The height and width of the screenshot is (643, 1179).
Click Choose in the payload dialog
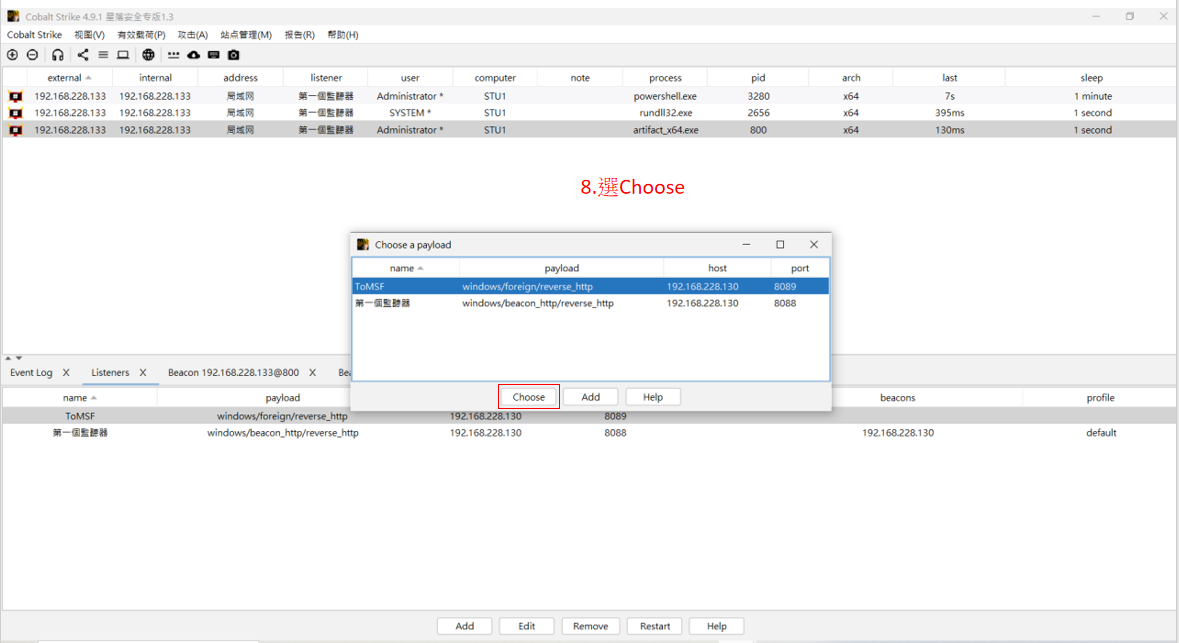[529, 397]
